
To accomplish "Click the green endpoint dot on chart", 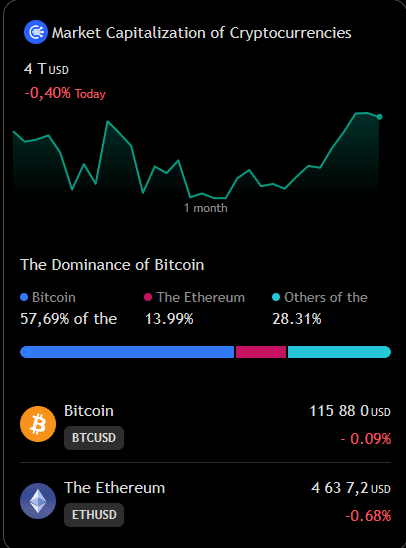I will coord(379,117).
